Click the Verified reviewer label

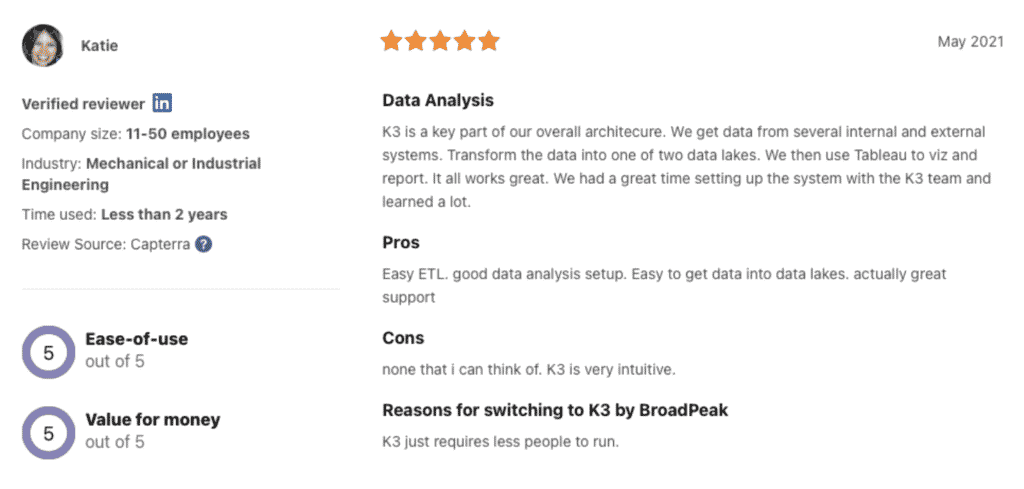click(x=83, y=104)
